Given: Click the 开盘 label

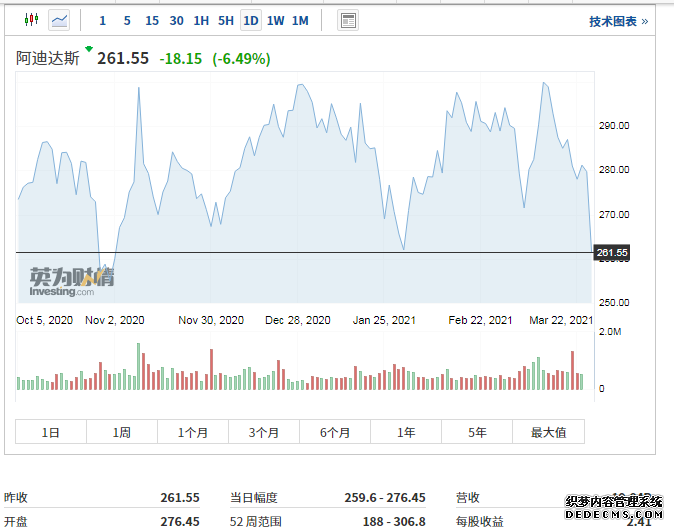Looking at the screenshot, I should click(x=15, y=521).
